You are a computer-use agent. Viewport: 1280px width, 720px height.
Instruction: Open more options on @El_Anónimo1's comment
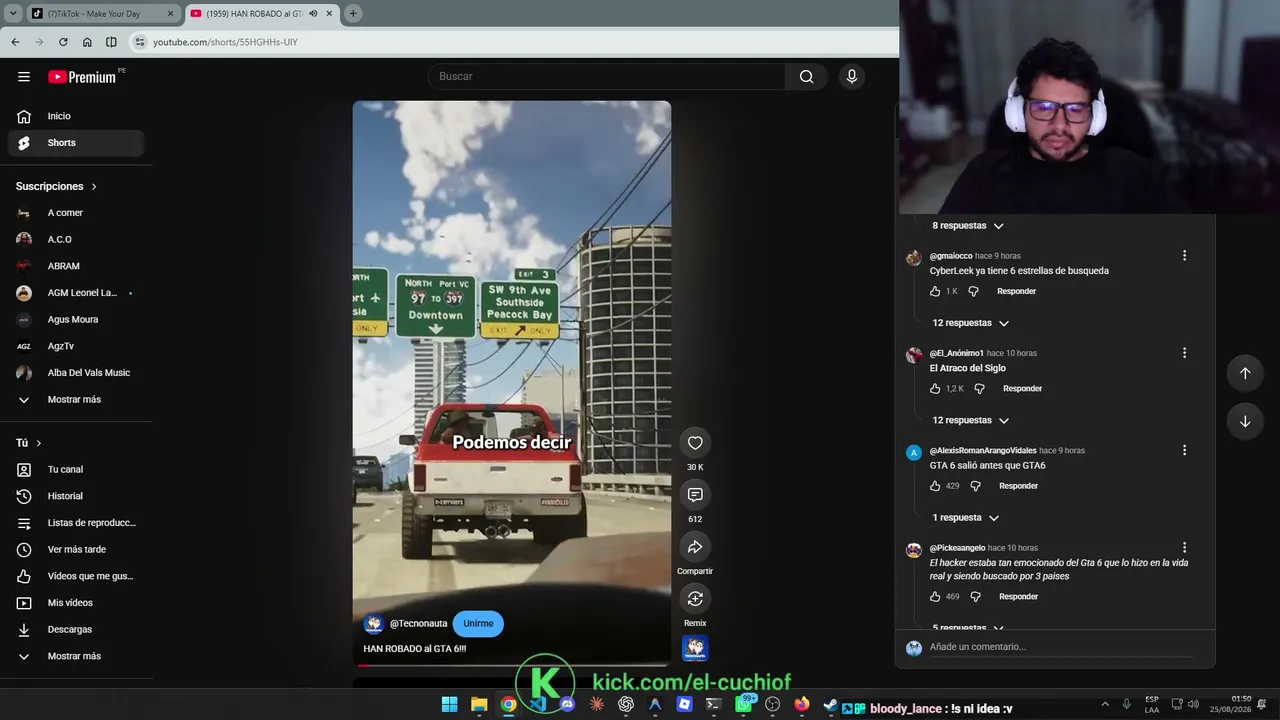point(1184,353)
